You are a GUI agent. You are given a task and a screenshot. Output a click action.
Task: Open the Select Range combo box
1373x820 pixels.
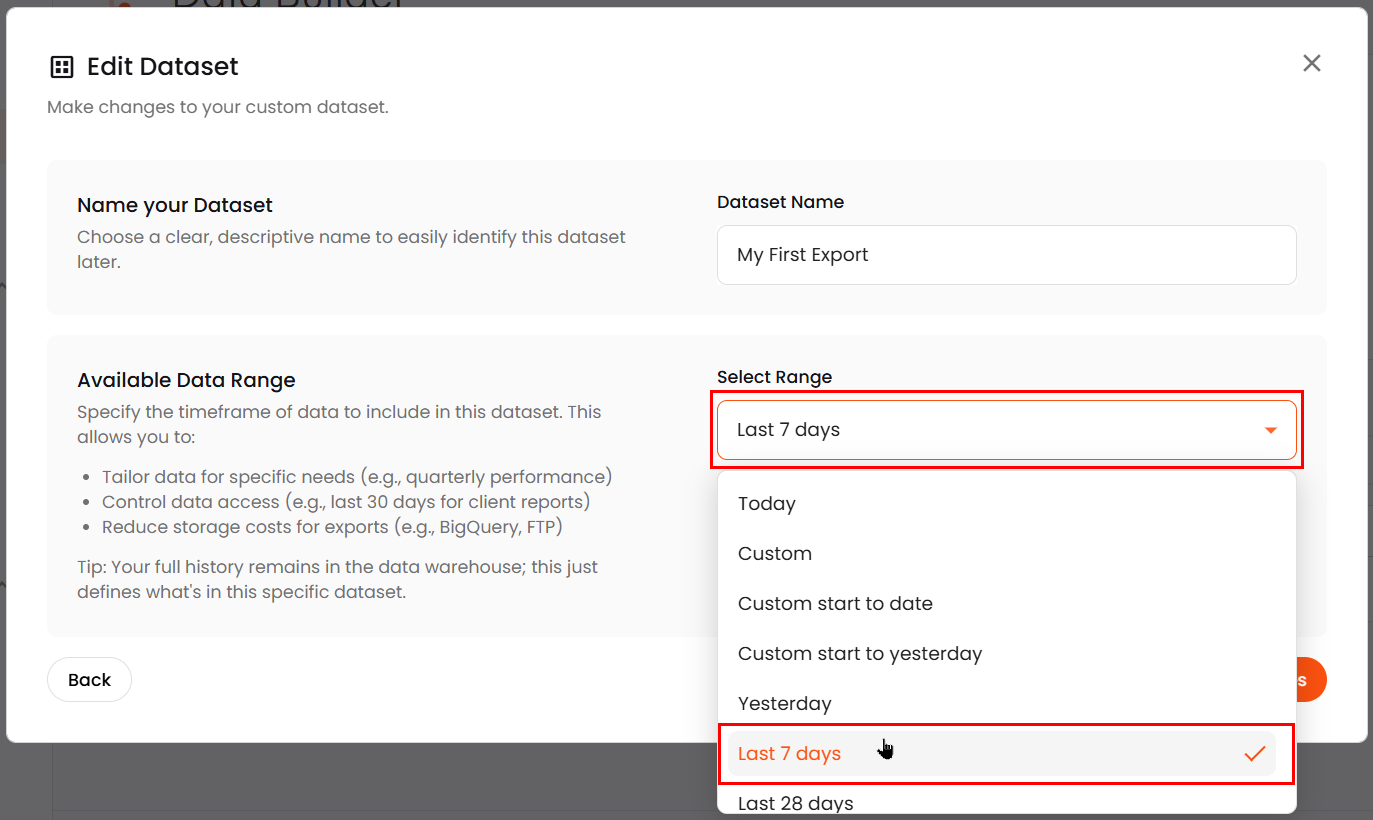coord(1005,430)
